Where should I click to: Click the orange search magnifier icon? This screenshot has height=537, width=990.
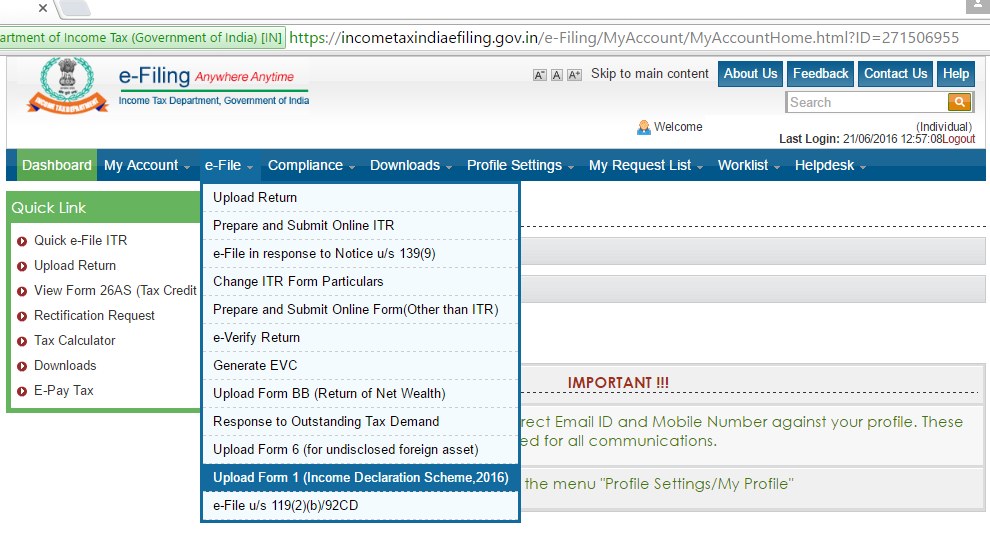[959, 102]
